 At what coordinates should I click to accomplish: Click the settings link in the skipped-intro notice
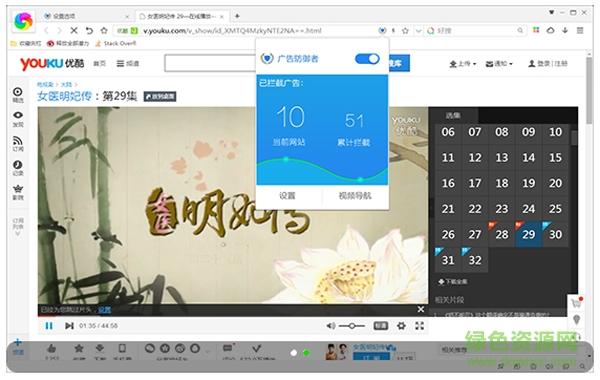click(x=104, y=310)
